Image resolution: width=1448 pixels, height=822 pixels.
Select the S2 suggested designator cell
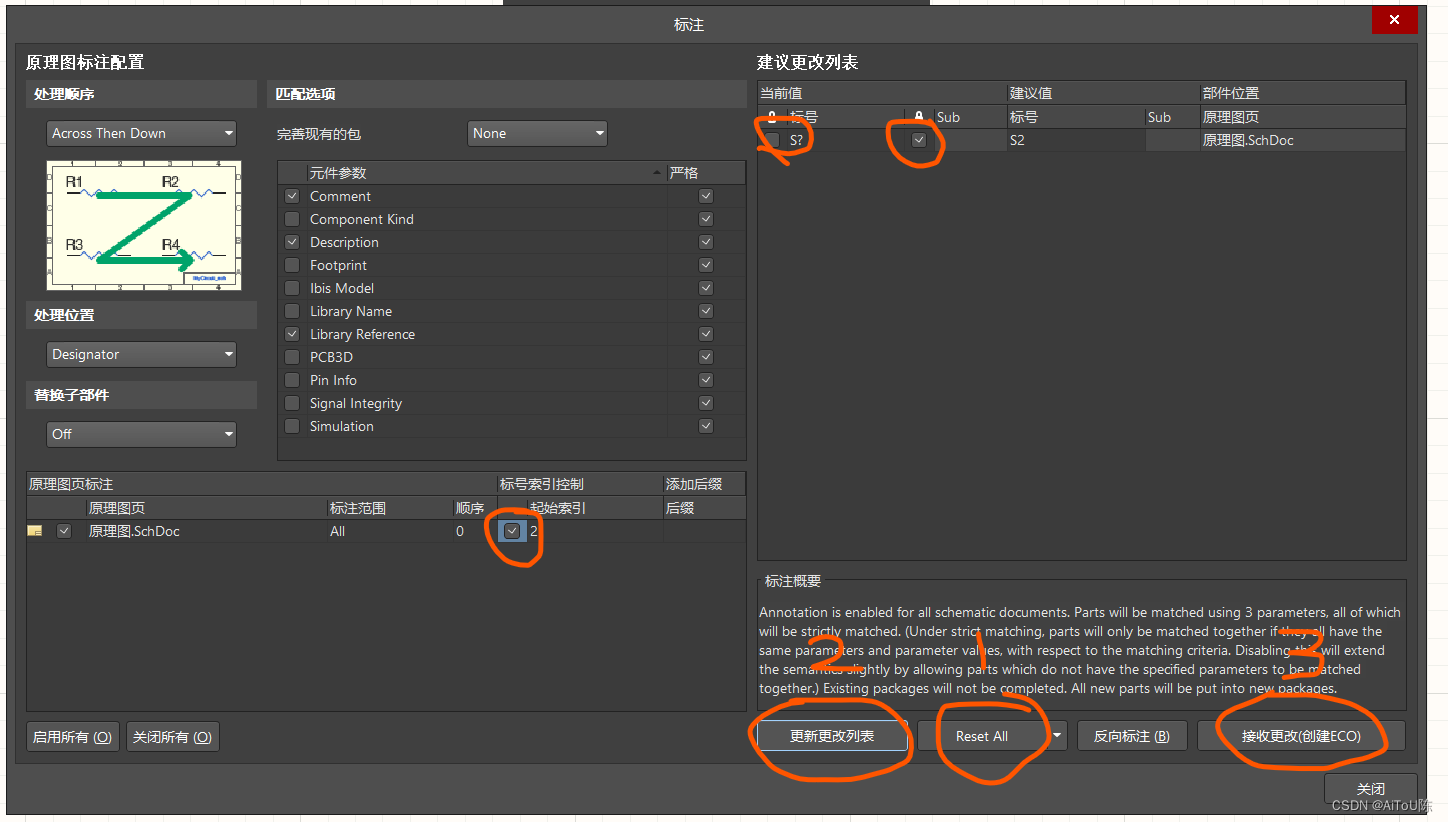(1075, 140)
